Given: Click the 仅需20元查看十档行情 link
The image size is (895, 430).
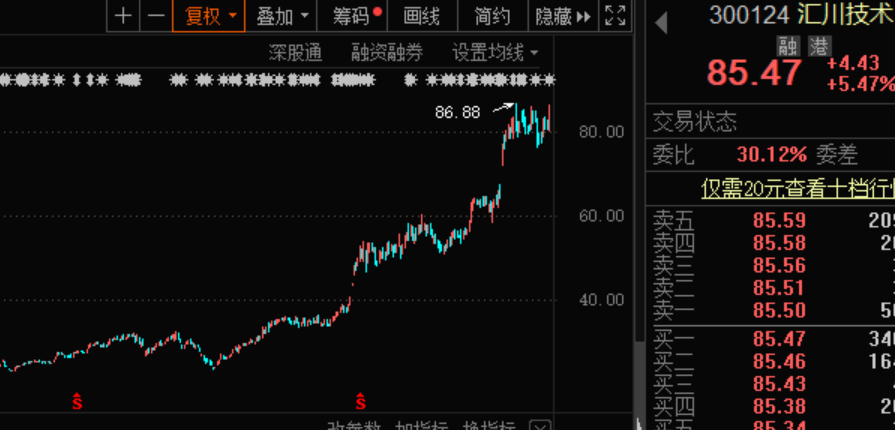Looking at the screenshot, I should (x=797, y=188).
